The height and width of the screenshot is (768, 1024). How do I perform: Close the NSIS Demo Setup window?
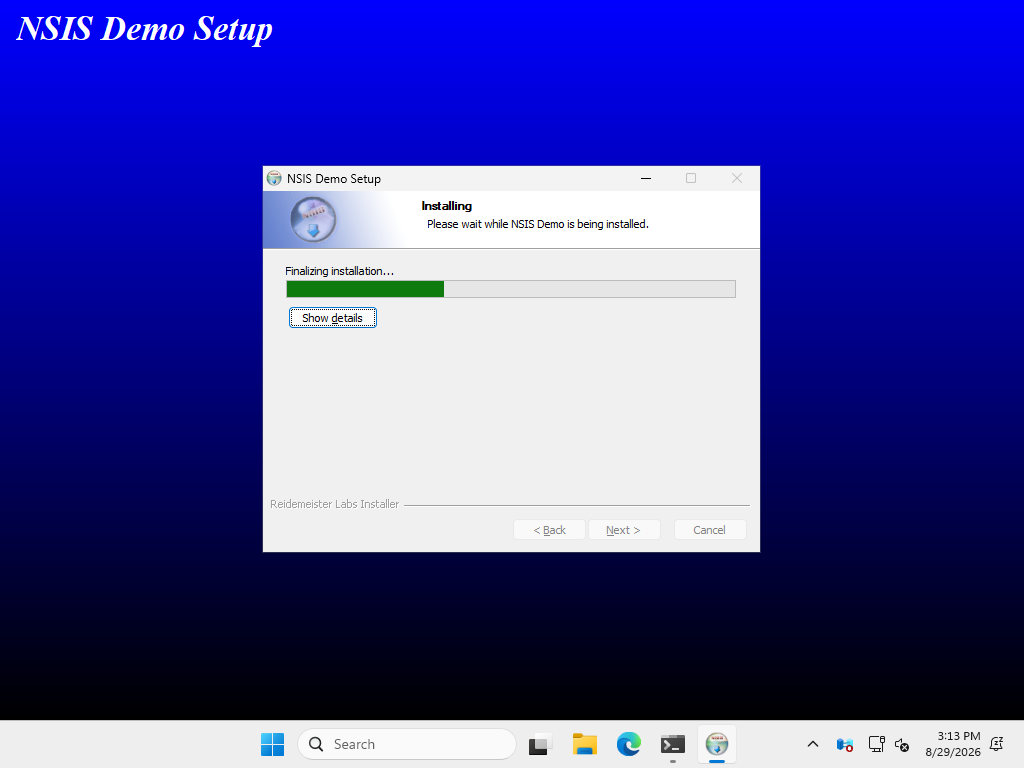pos(737,178)
